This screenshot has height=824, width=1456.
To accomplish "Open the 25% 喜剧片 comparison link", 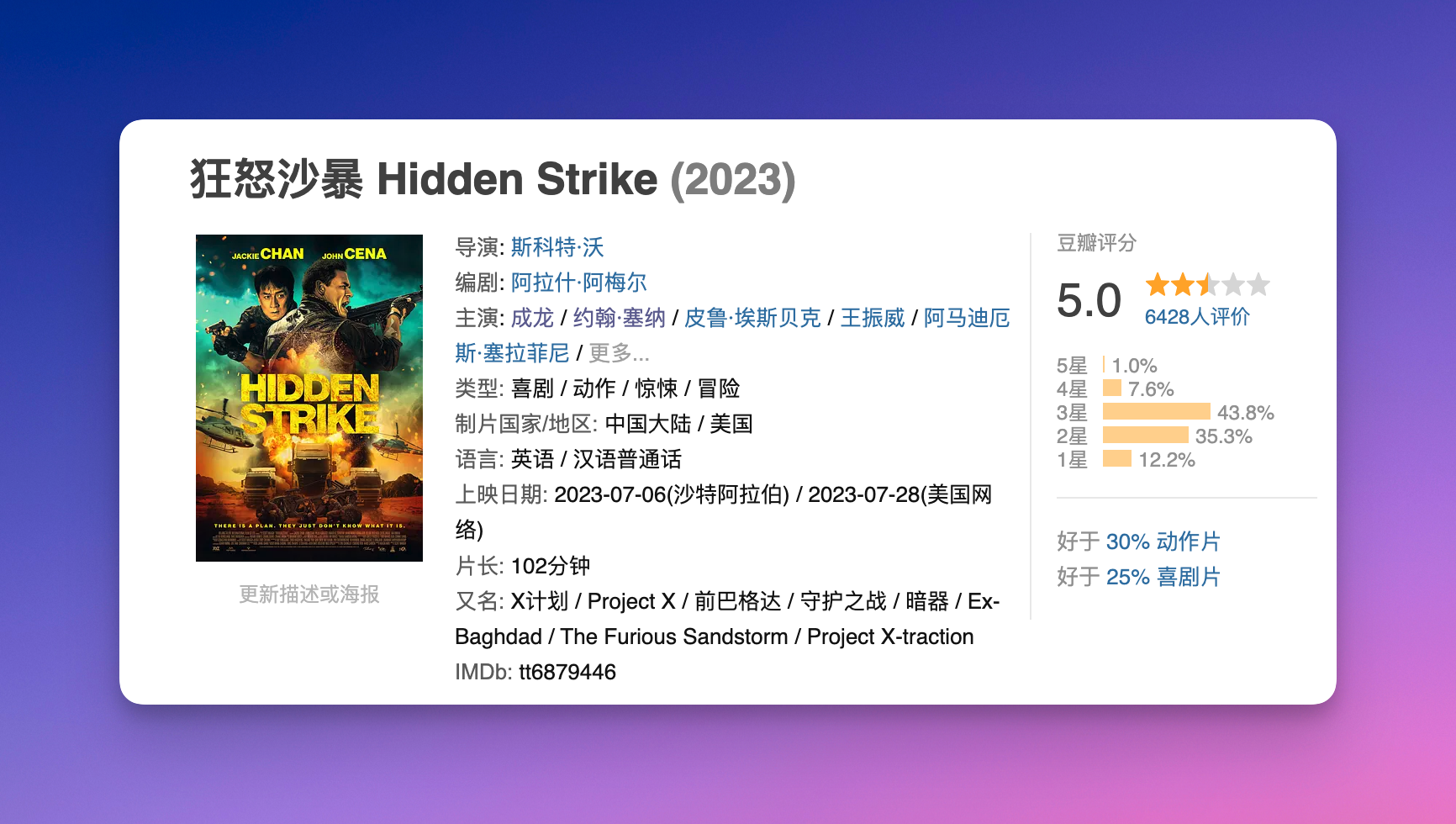I will (x=1163, y=577).
